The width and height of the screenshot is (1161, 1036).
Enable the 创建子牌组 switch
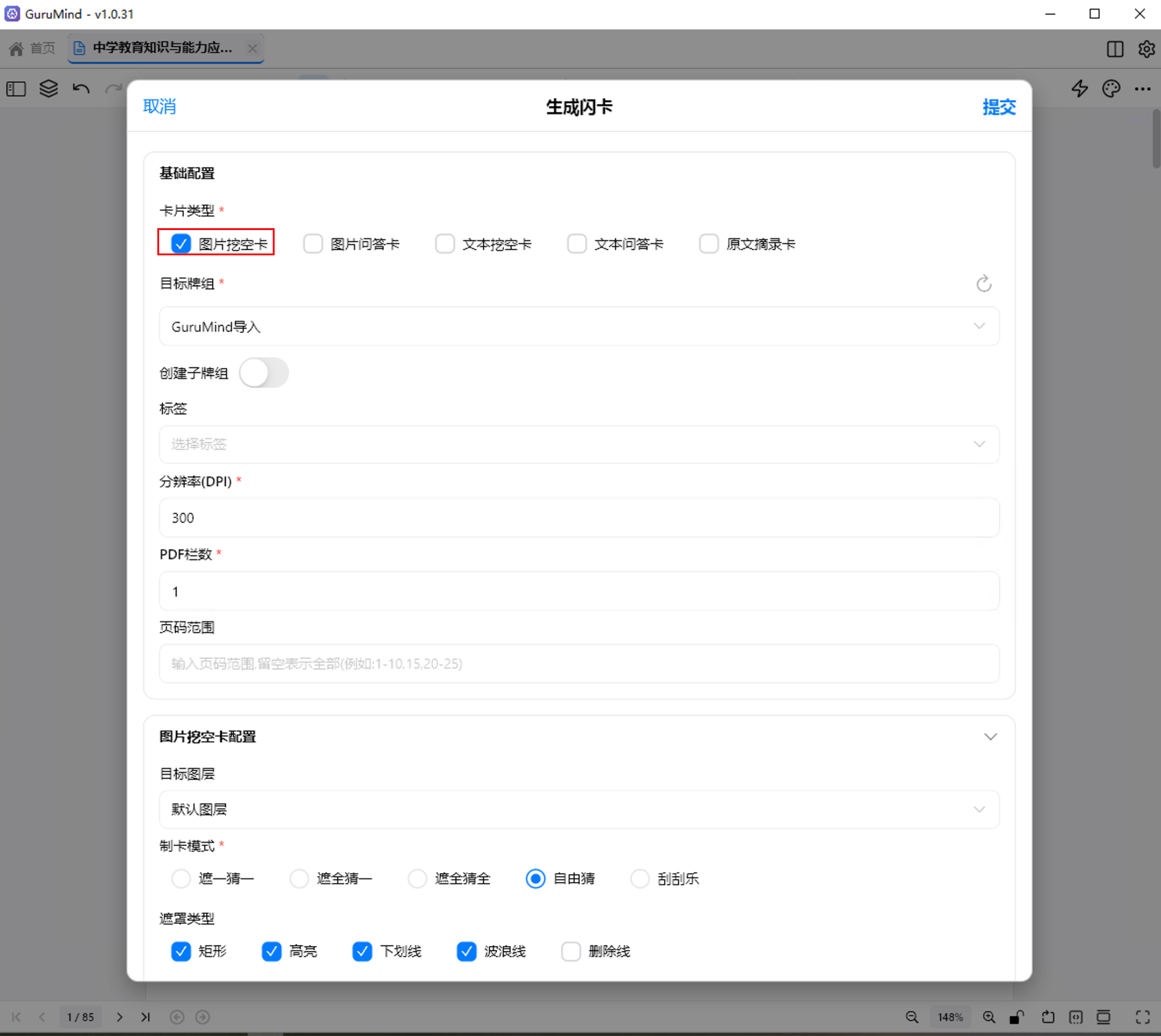pyautogui.click(x=264, y=372)
